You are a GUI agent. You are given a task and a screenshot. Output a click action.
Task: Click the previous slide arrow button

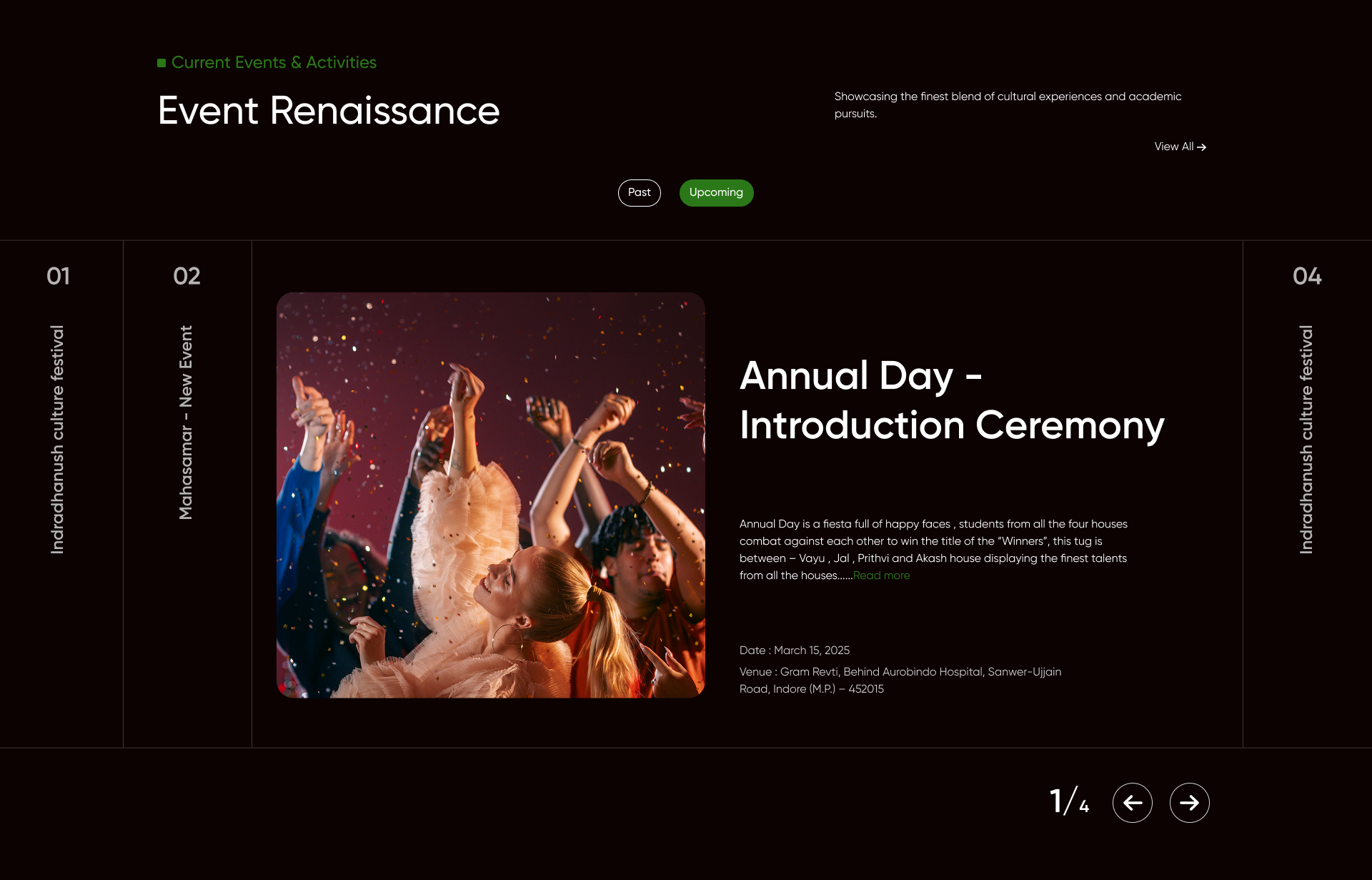pyautogui.click(x=1132, y=803)
